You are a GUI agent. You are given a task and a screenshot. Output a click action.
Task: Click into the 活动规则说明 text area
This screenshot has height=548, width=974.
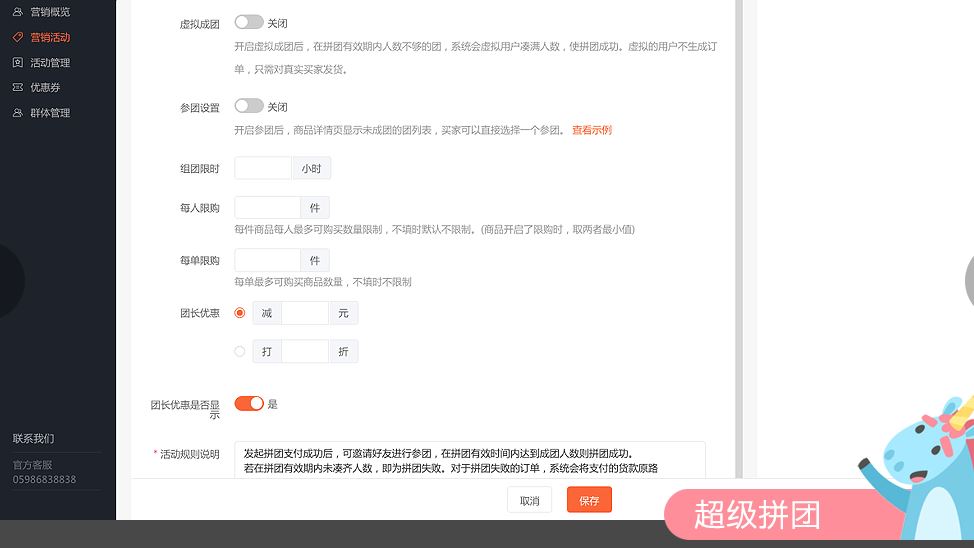[x=469, y=459]
